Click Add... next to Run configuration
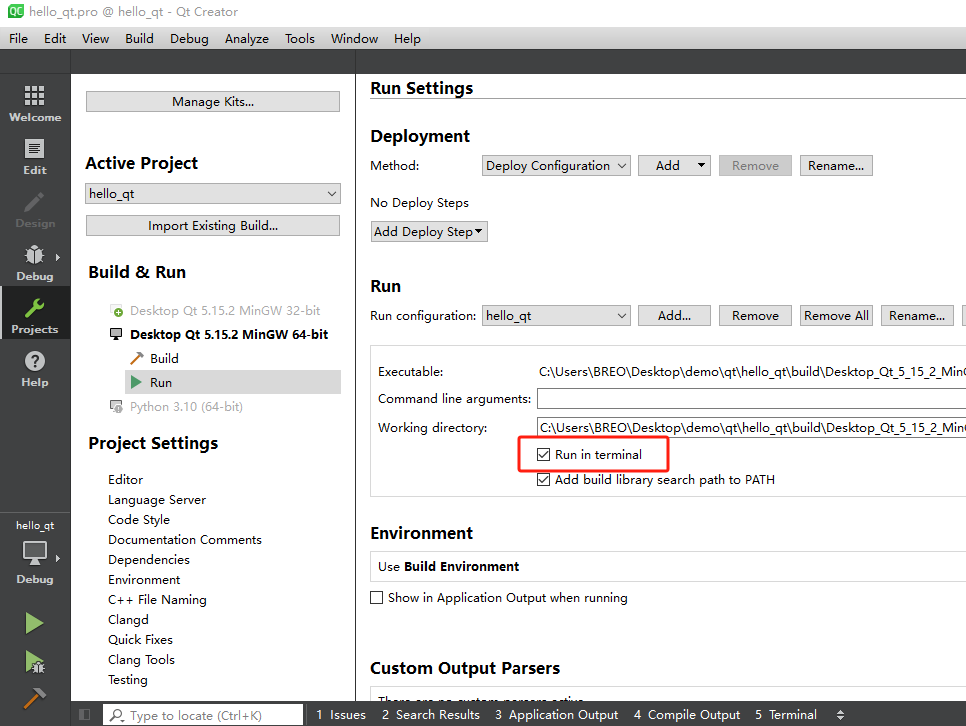The width and height of the screenshot is (966, 726). 675,316
